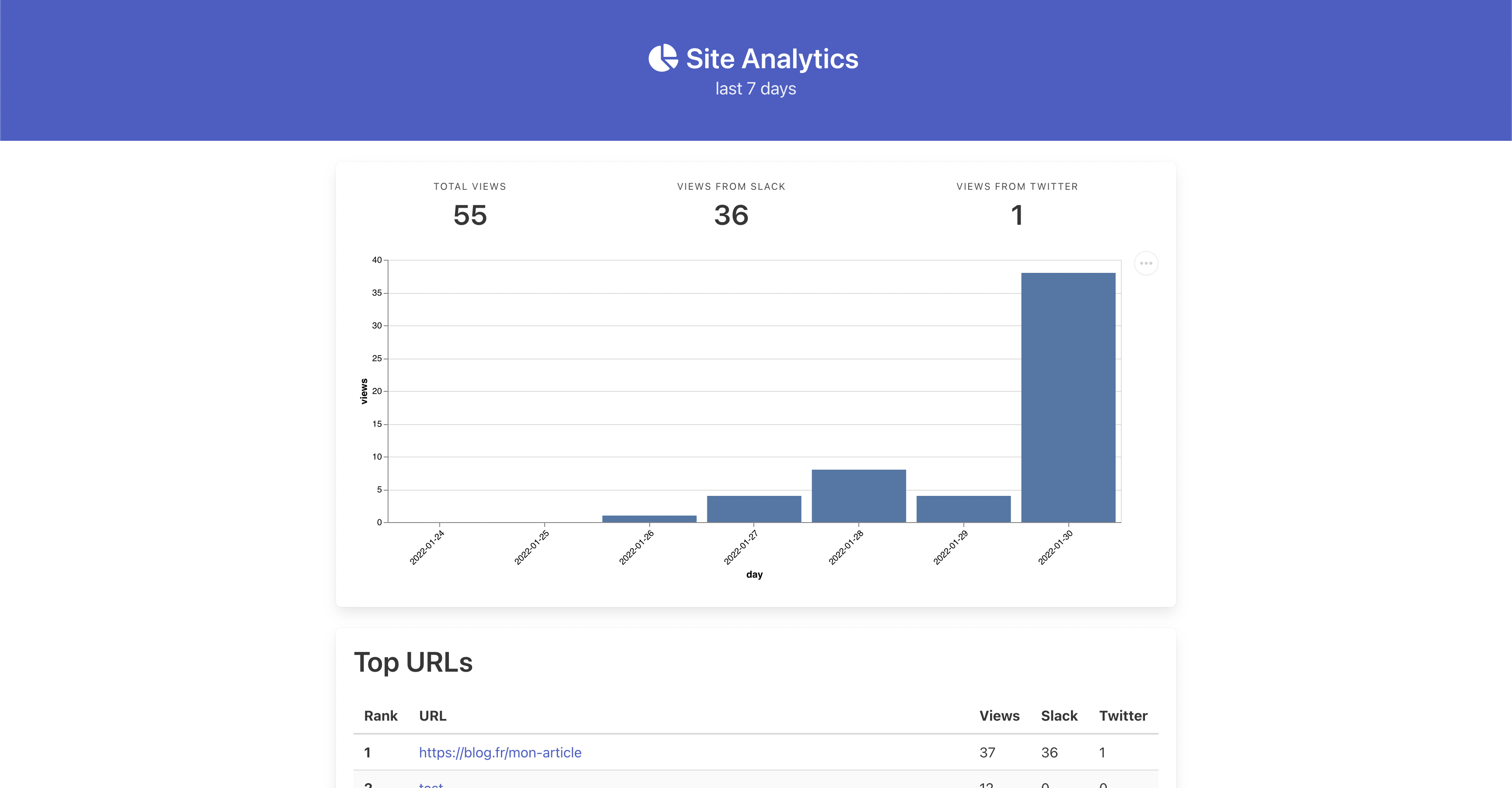Click the Top URLs heading
The image size is (1512, 788).
pyautogui.click(x=413, y=662)
